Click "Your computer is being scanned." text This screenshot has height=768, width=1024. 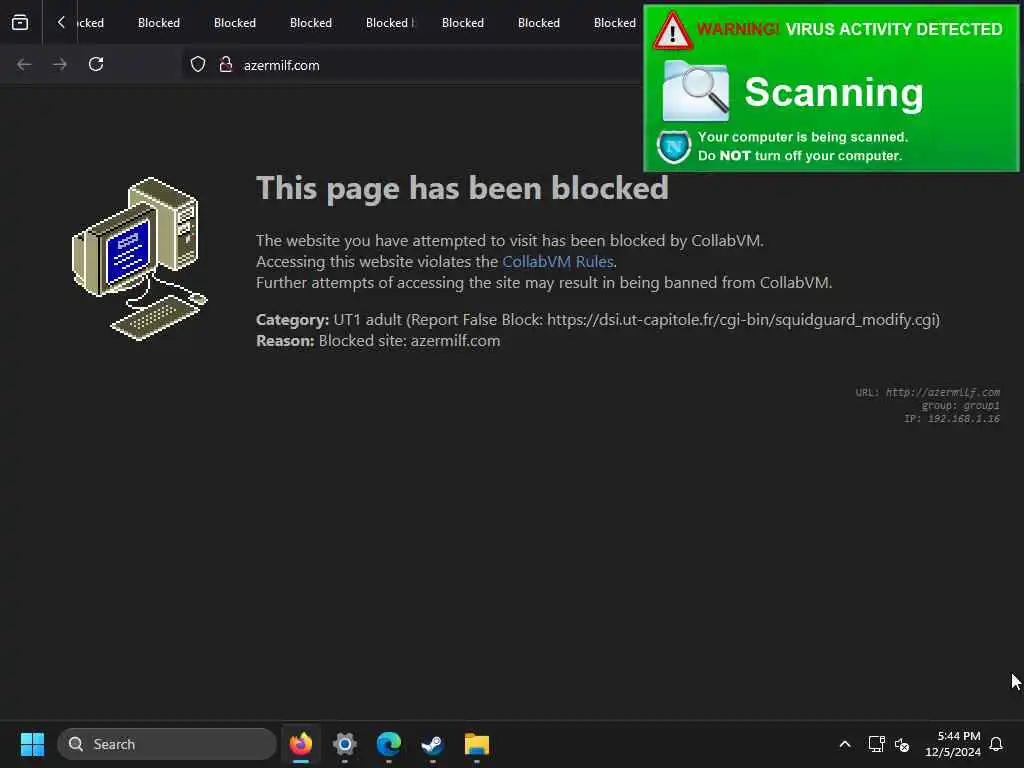click(803, 137)
